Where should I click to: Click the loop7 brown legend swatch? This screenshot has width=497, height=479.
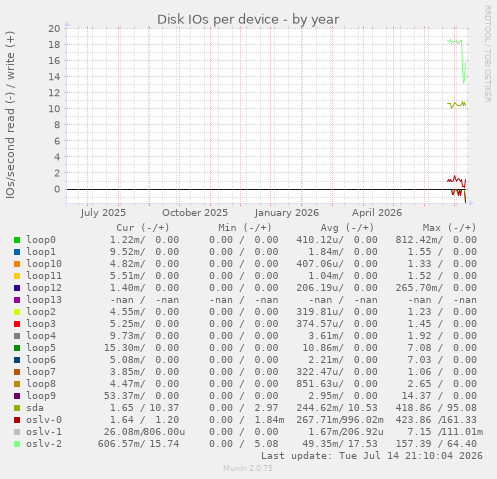coord(17,372)
